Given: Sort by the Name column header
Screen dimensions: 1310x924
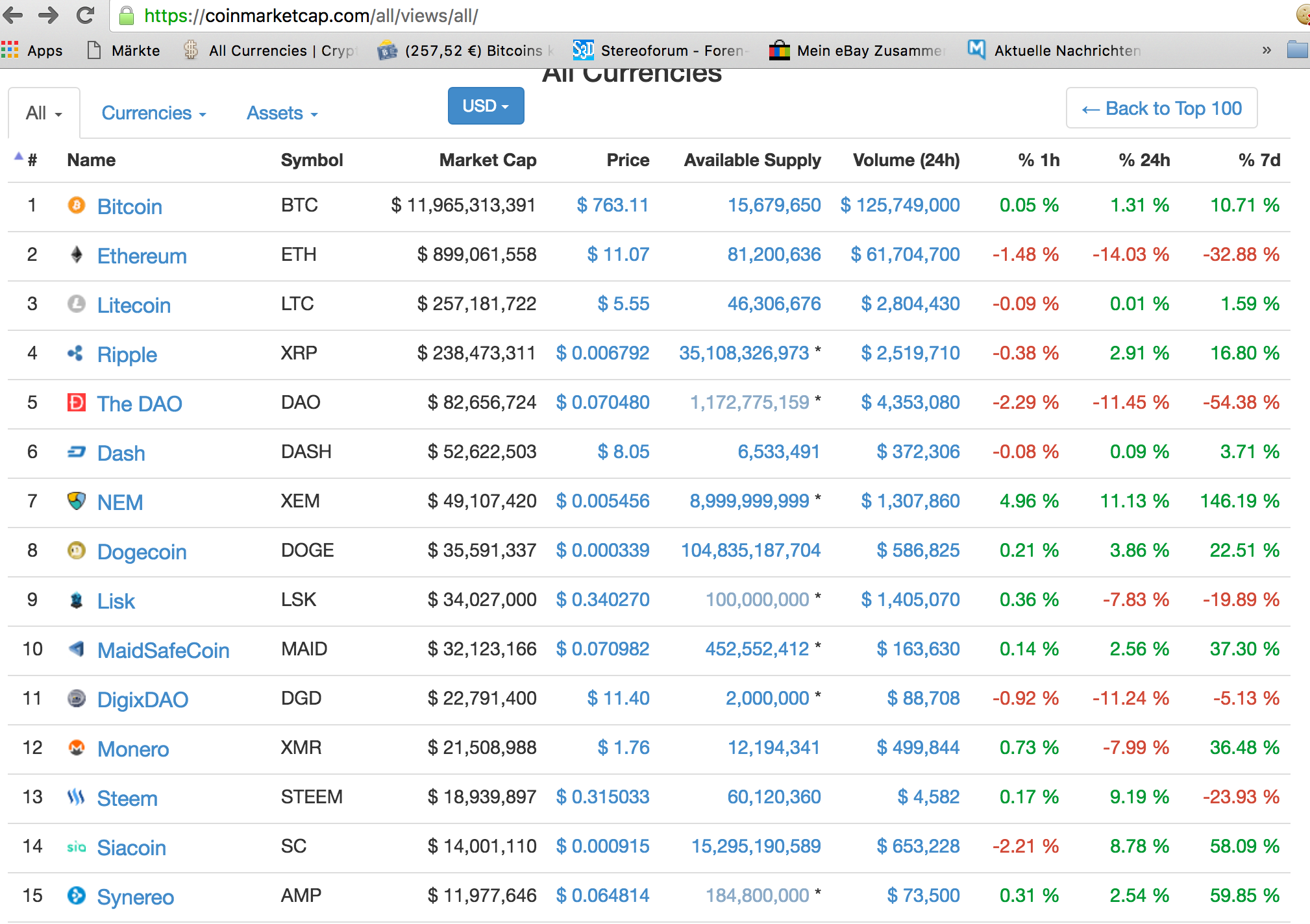Looking at the screenshot, I should [x=92, y=160].
